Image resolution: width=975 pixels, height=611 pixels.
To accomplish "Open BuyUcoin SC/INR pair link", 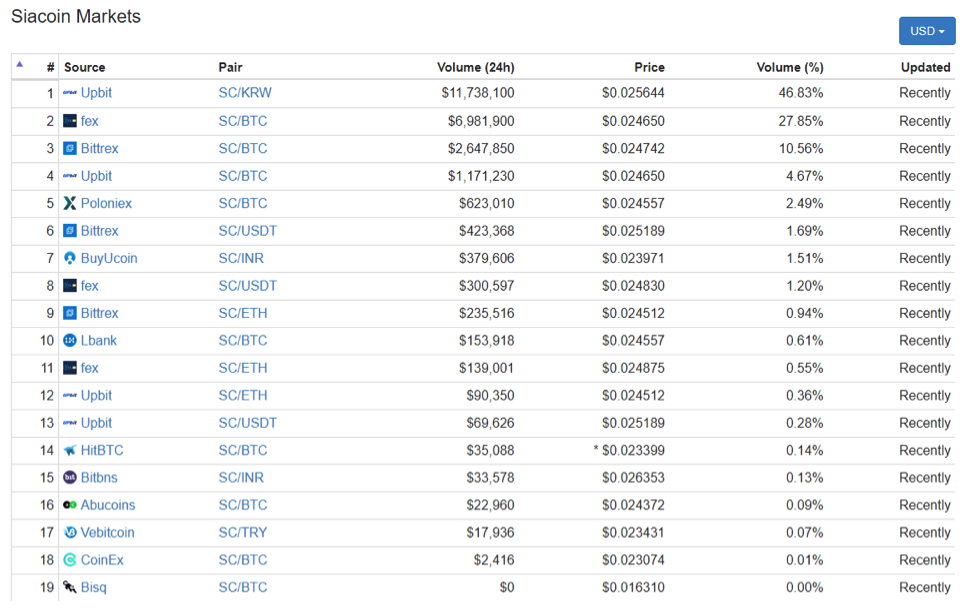I will (x=241, y=258).
